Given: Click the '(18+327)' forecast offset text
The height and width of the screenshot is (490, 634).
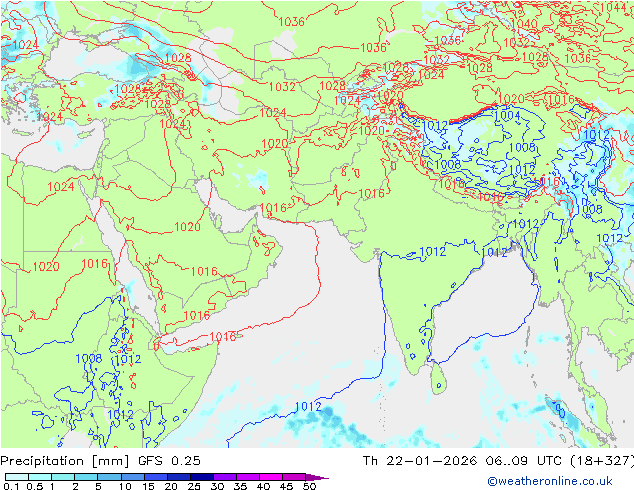Looking at the screenshot, I should (x=603, y=461).
